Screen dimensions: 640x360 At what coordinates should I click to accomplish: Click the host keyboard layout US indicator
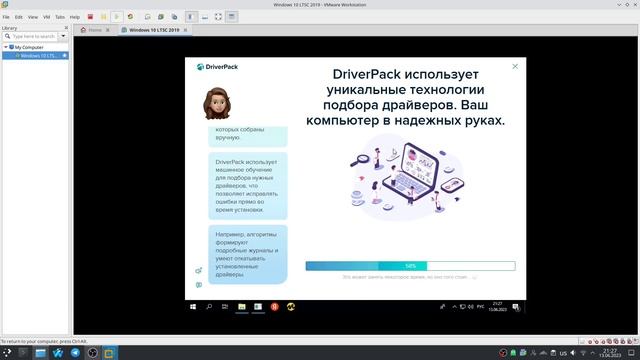click(x=563, y=353)
